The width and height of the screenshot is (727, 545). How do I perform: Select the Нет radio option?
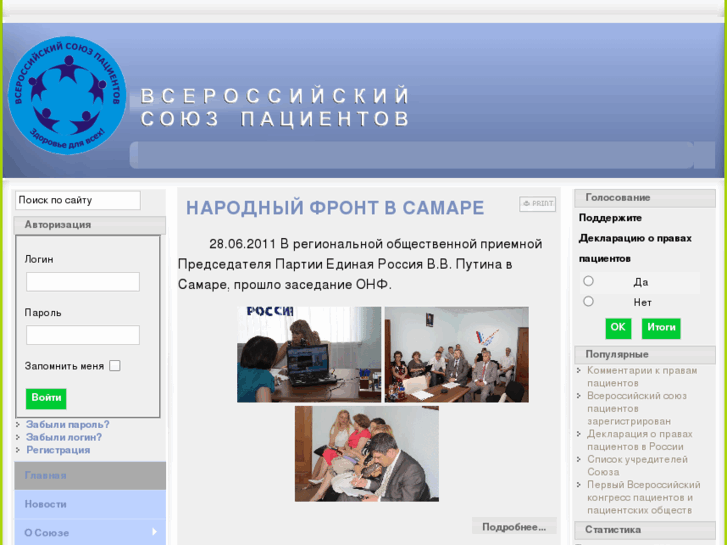click(x=588, y=301)
